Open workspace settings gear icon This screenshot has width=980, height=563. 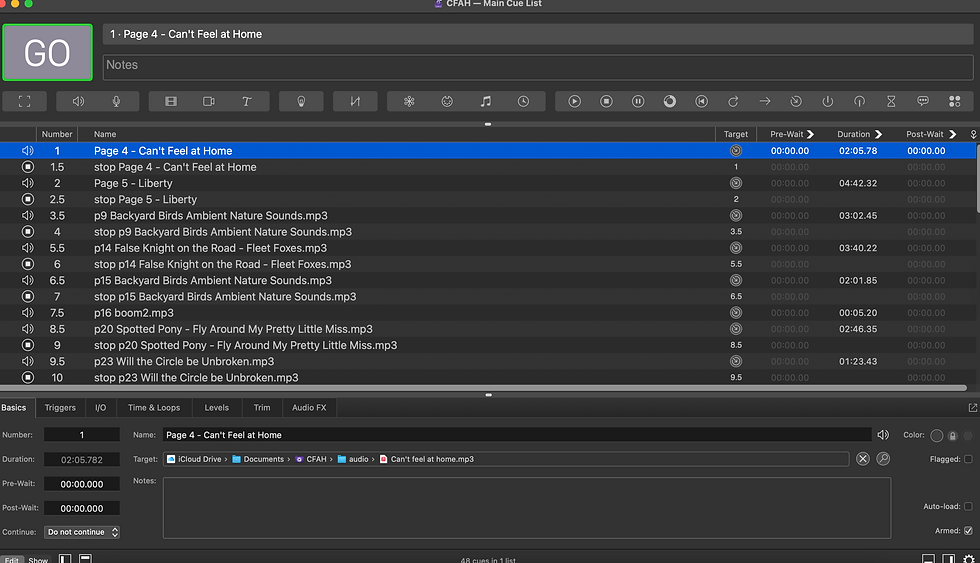pyautogui.click(x=969, y=559)
